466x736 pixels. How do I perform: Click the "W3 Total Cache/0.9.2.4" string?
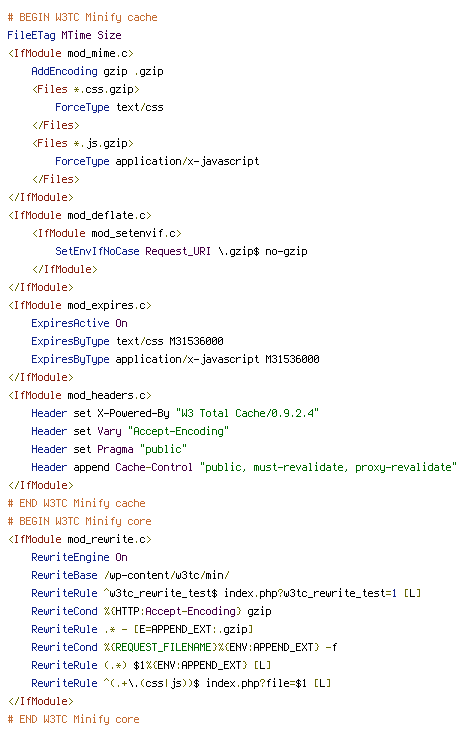pos(247,414)
